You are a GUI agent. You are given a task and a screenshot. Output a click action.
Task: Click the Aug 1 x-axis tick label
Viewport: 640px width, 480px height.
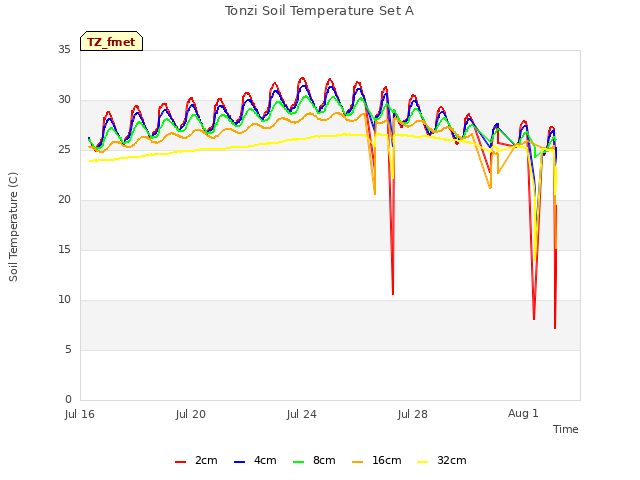click(523, 413)
